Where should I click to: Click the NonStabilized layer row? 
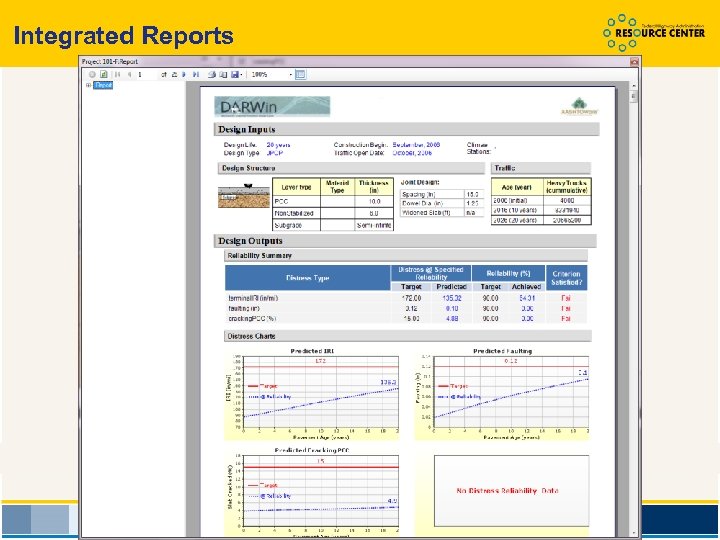pos(333,214)
